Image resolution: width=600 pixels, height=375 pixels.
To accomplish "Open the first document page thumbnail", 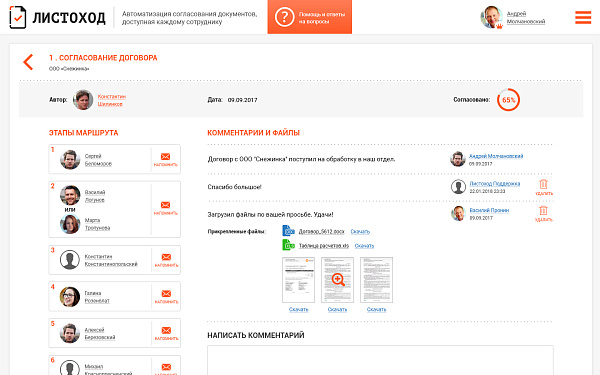I will pos(298,280).
